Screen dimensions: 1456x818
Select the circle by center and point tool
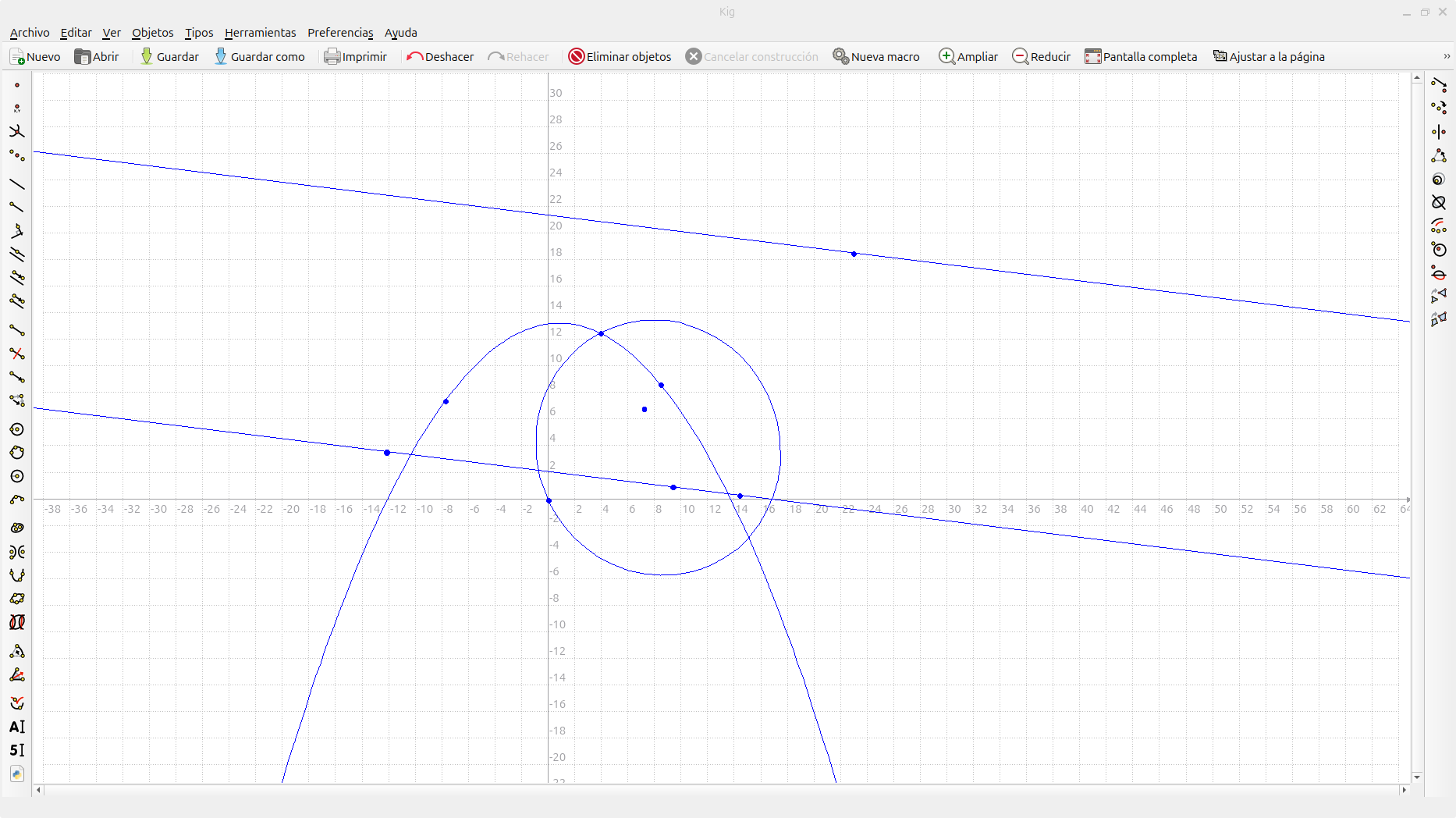(16, 429)
